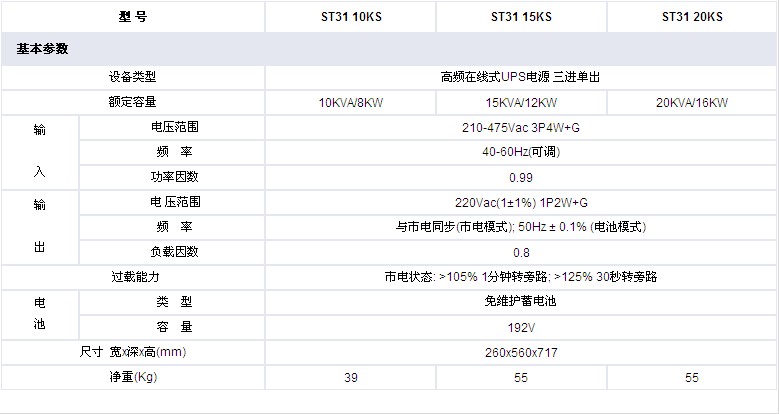The width and height of the screenshot is (779, 414).
Task: Select the 0.8 load factor value
Action: pyautogui.click(x=520, y=252)
